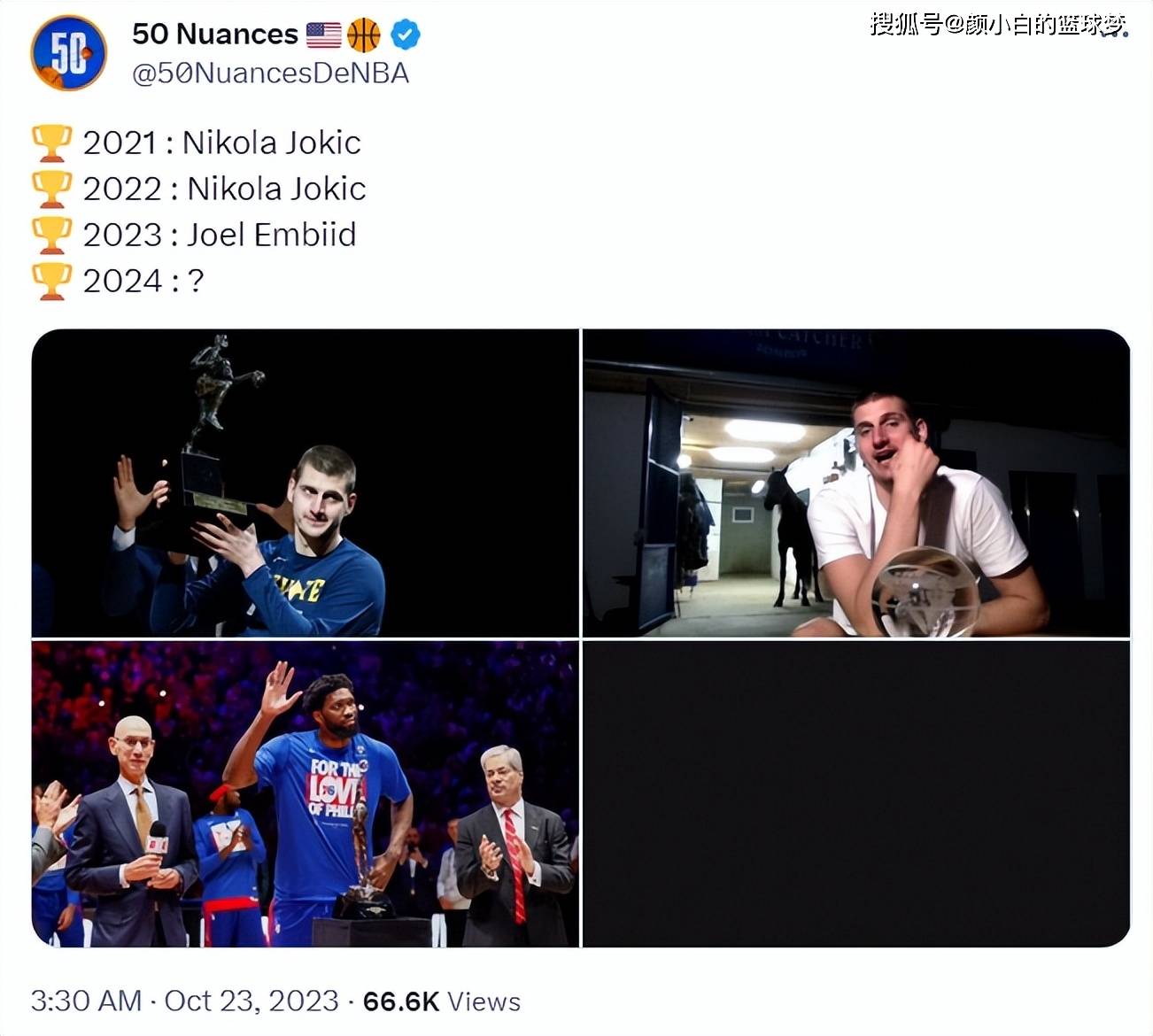This screenshot has height=1036, width=1153.
Task: Click the 66.6K Views counter
Action: (442, 1001)
